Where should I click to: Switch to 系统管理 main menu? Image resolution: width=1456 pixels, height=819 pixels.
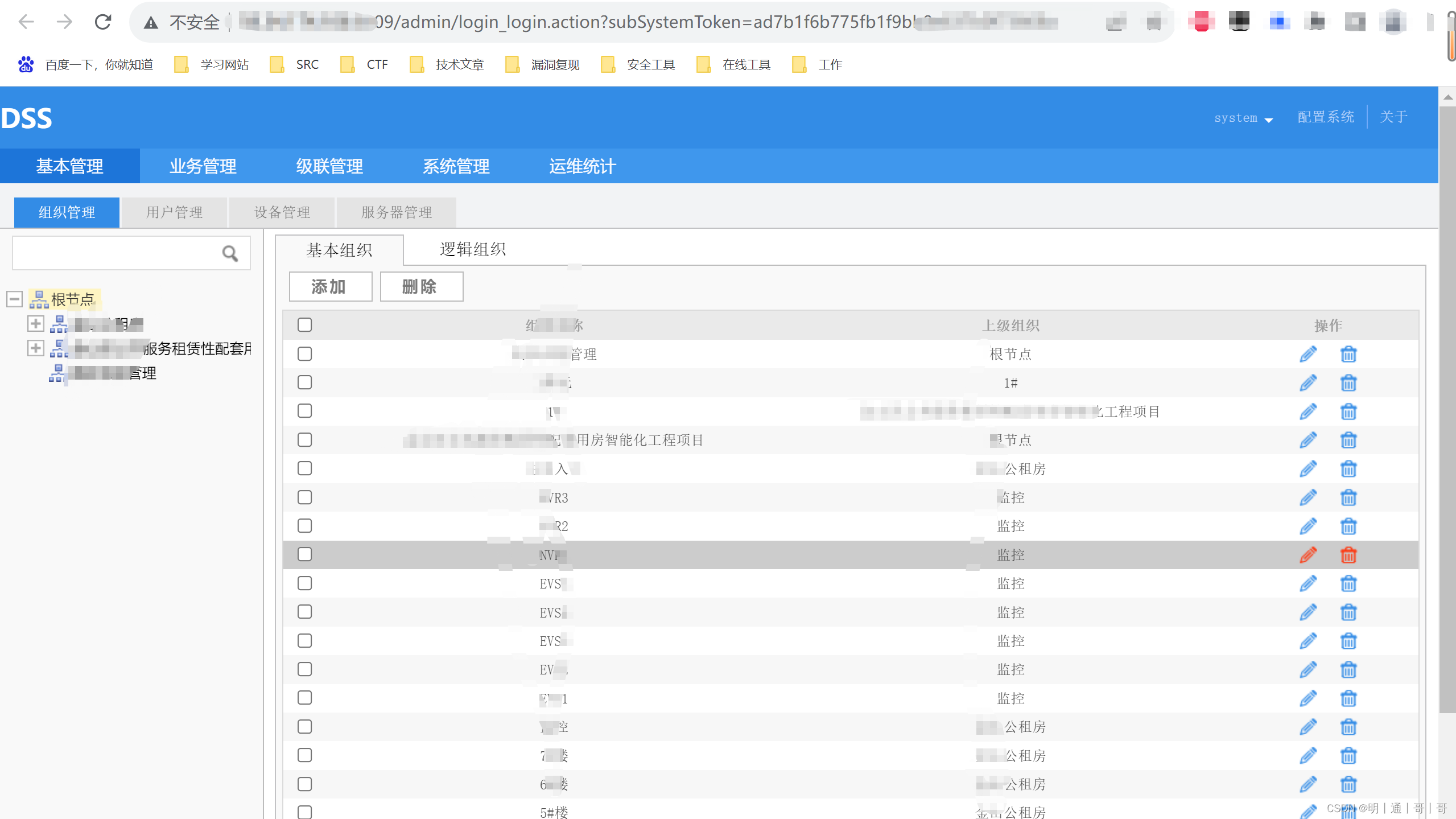456,166
